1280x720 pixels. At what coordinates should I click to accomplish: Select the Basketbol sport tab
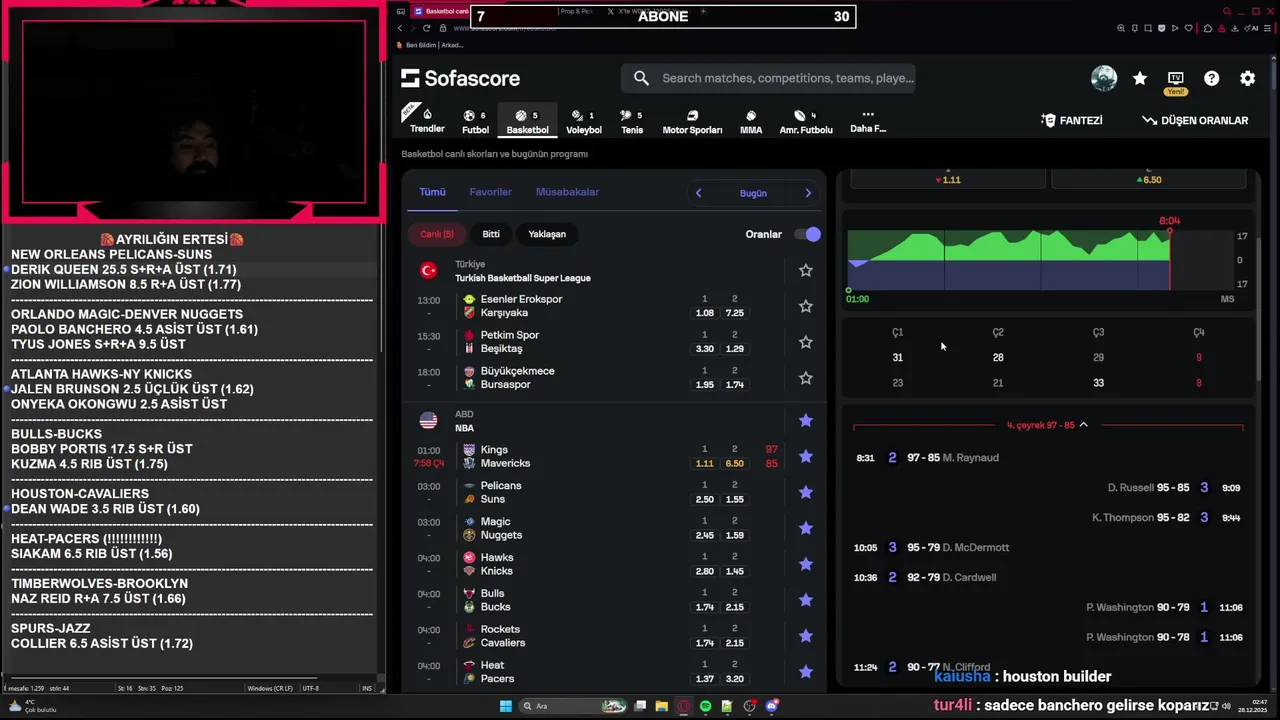pyautogui.click(x=527, y=121)
